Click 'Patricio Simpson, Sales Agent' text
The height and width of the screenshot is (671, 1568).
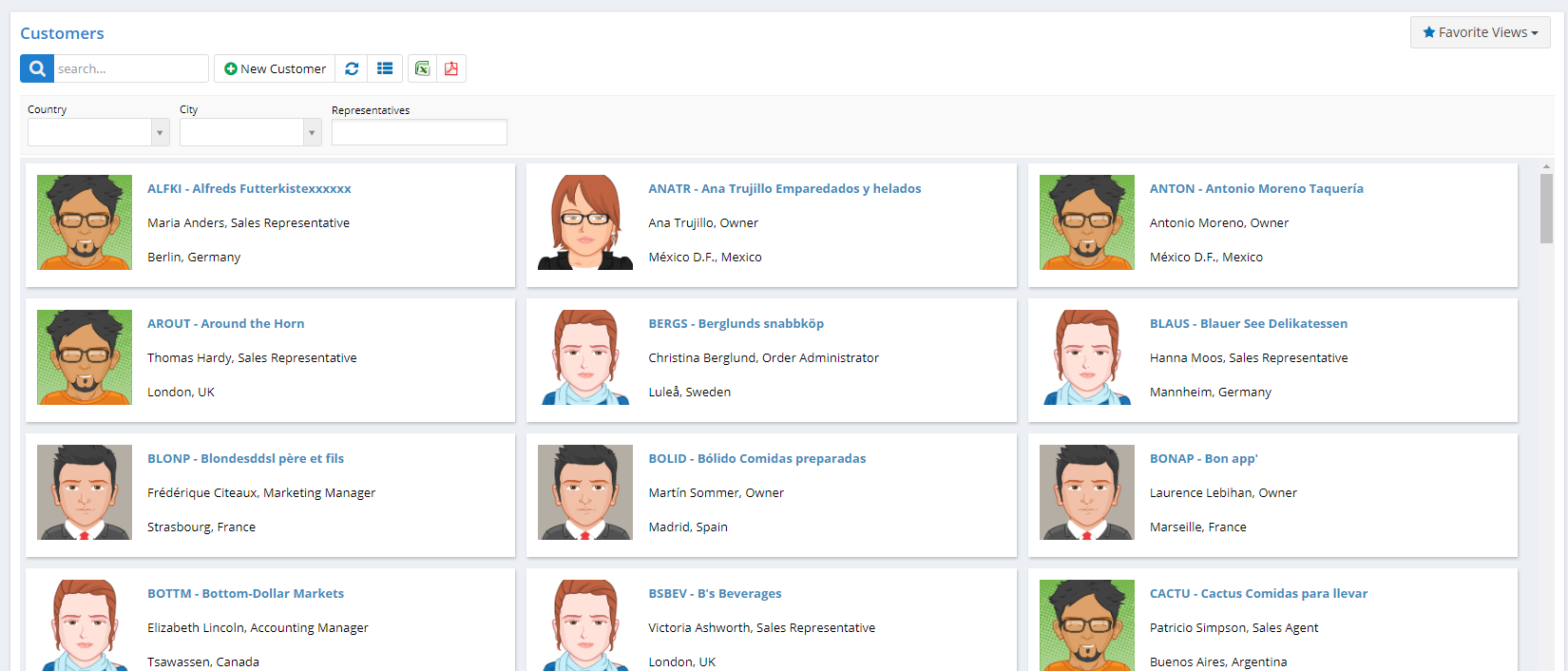[x=1234, y=627]
